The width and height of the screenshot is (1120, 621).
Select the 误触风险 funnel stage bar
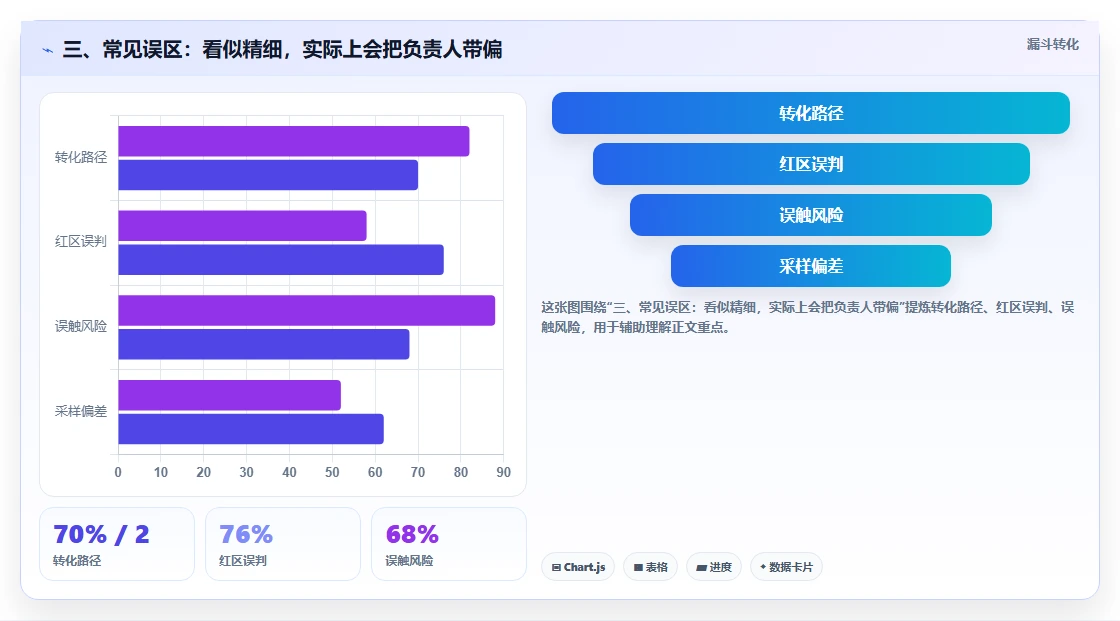pos(811,215)
